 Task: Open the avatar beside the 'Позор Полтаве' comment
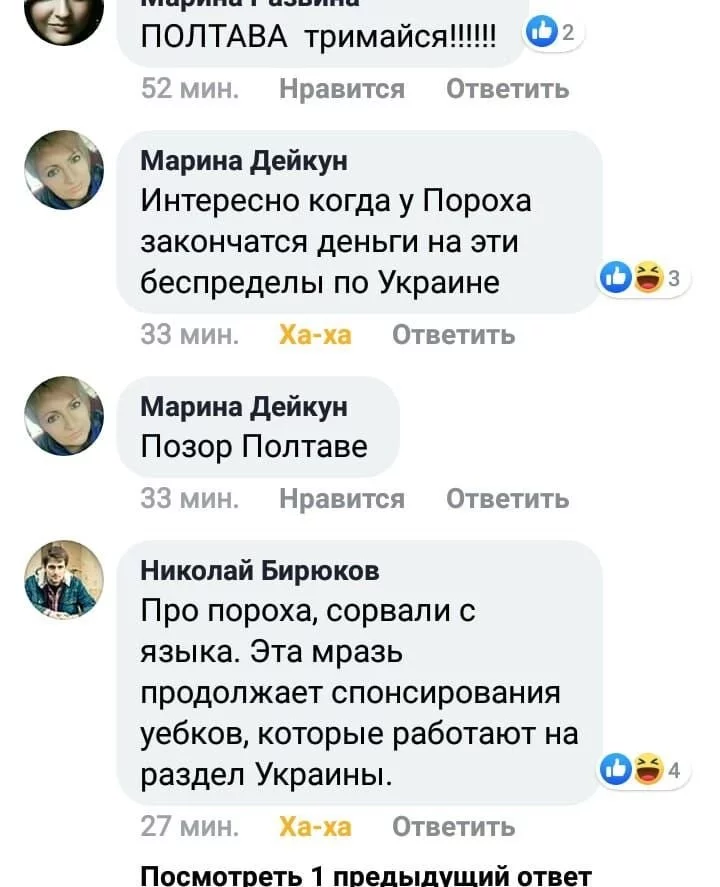click(64, 415)
